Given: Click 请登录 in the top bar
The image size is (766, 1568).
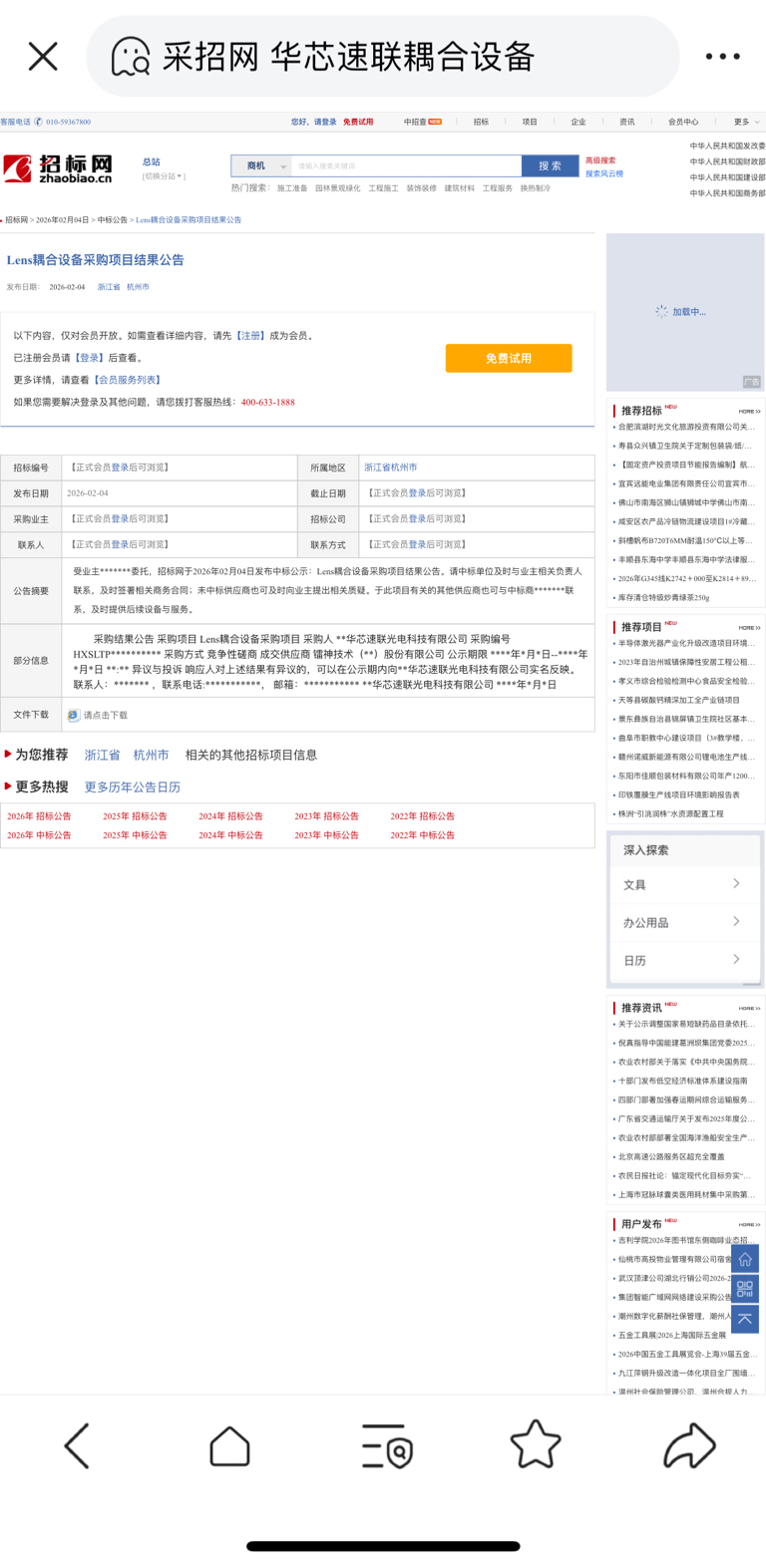Looking at the screenshot, I should [x=325, y=122].
